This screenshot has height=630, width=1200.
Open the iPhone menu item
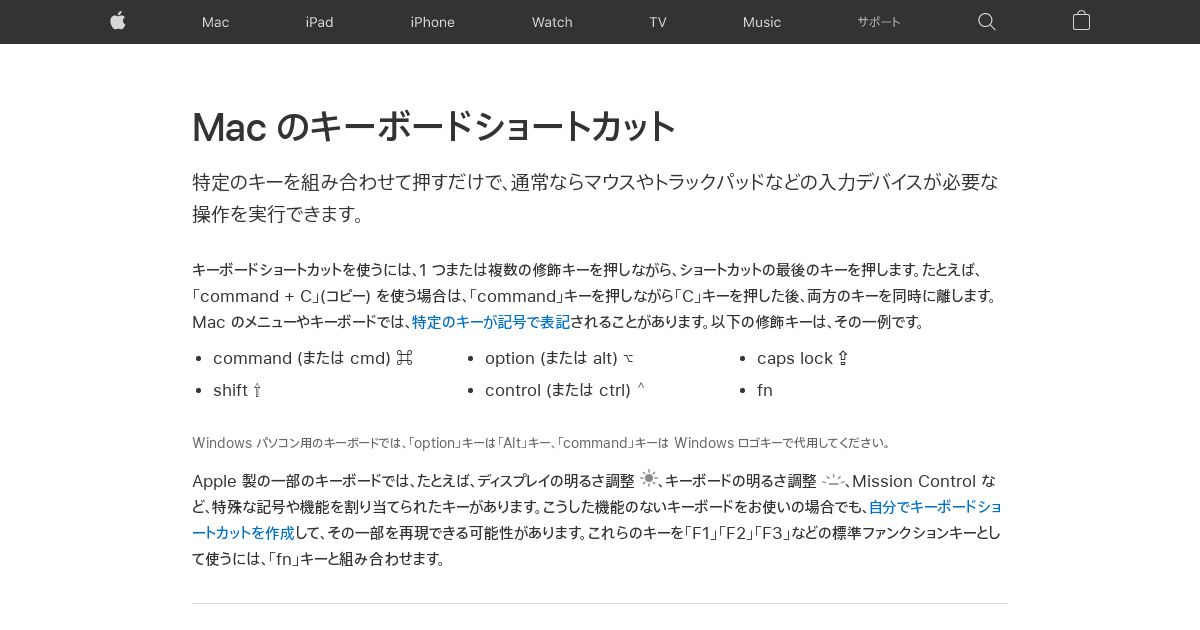coord(432,22)
